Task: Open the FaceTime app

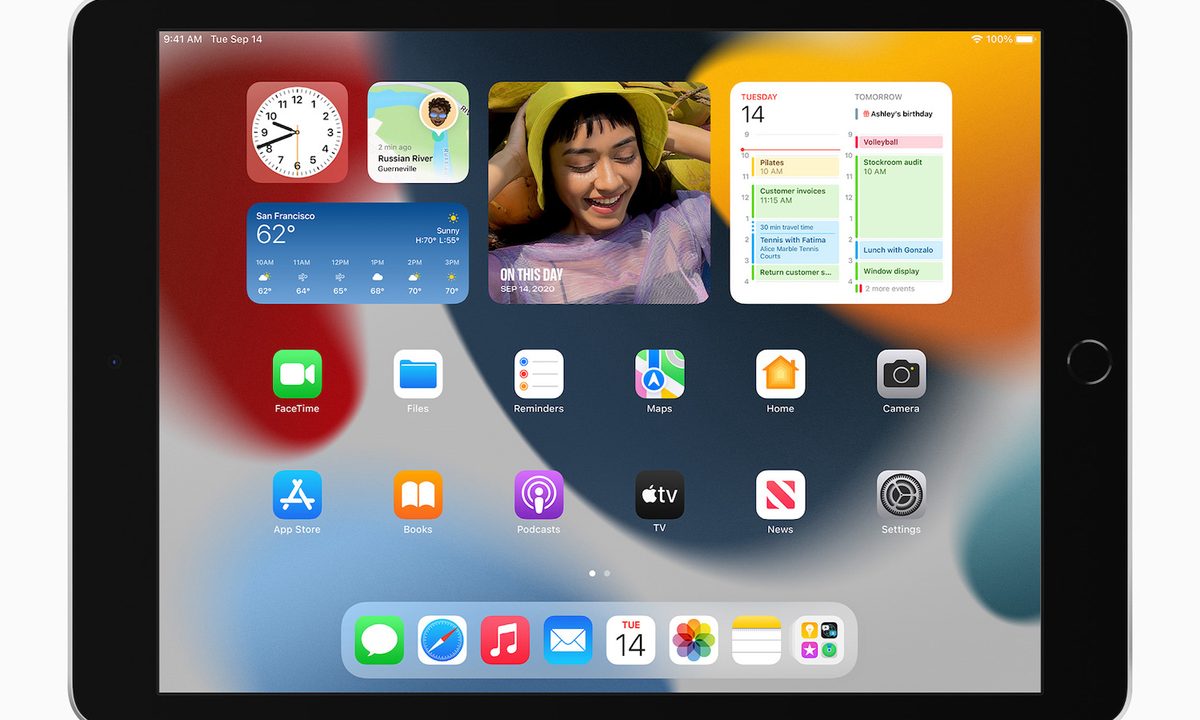Action: tap(297, 375)
